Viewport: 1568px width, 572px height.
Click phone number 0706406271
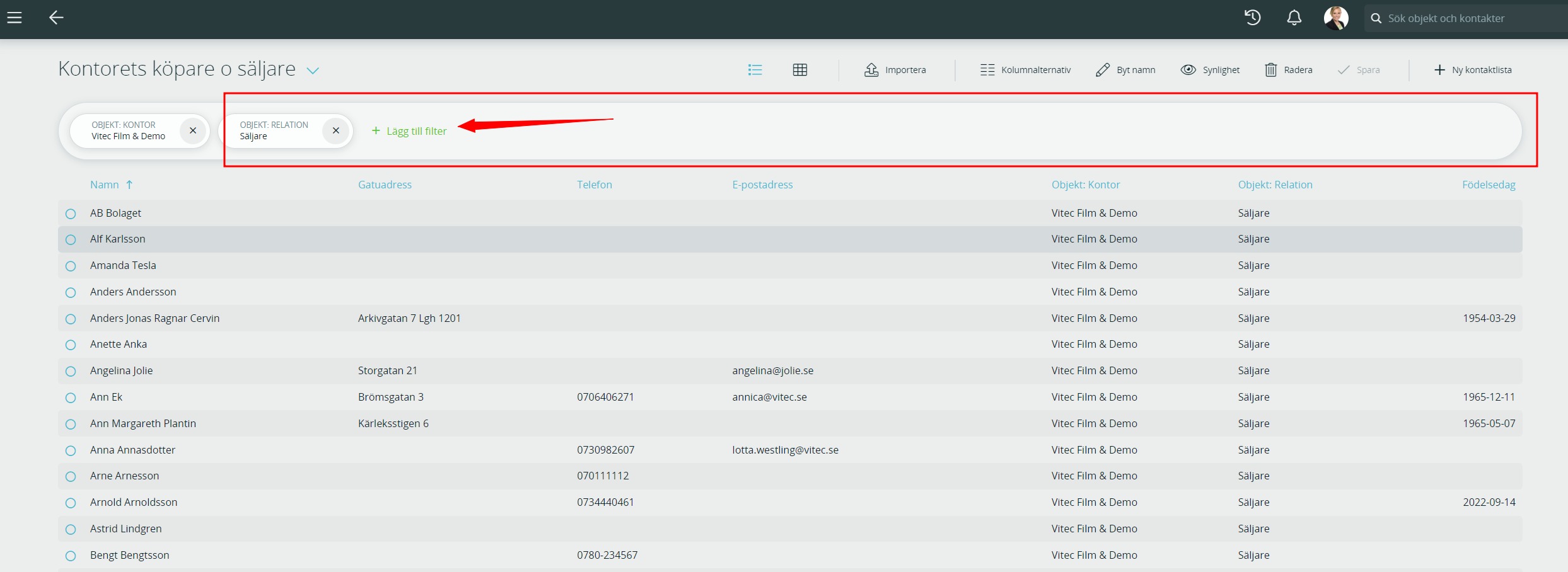(605, 397)
